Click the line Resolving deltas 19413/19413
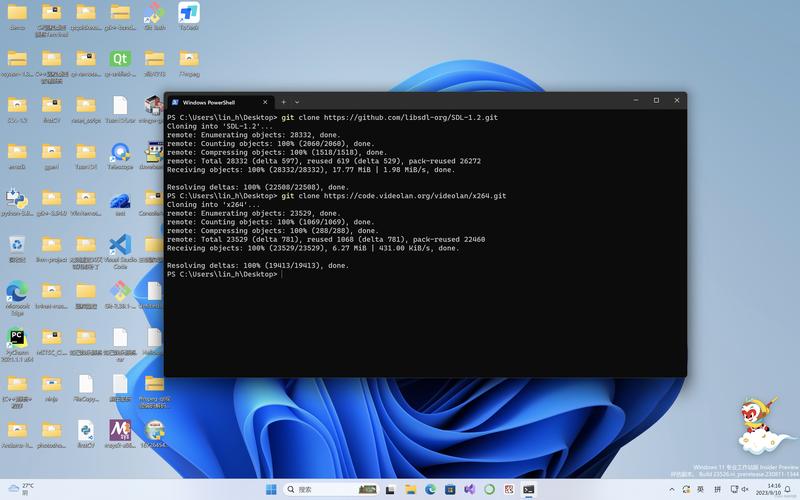800x500 pixels. pos(258,265)
